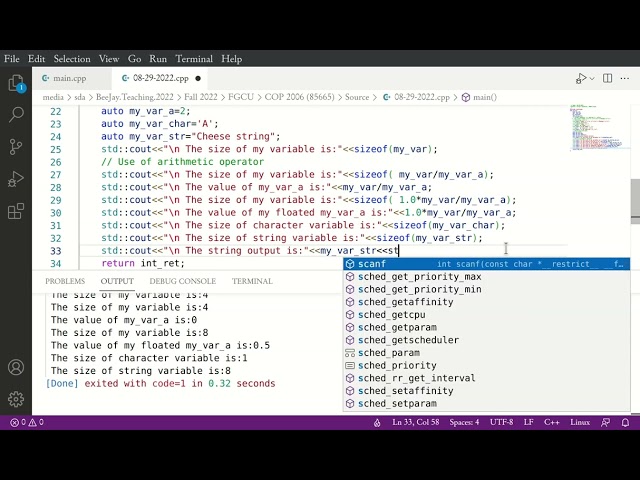Click the UTF-8 encoding indicator
This screenshot has height=480, width=640.
click(x=501, y=422)
